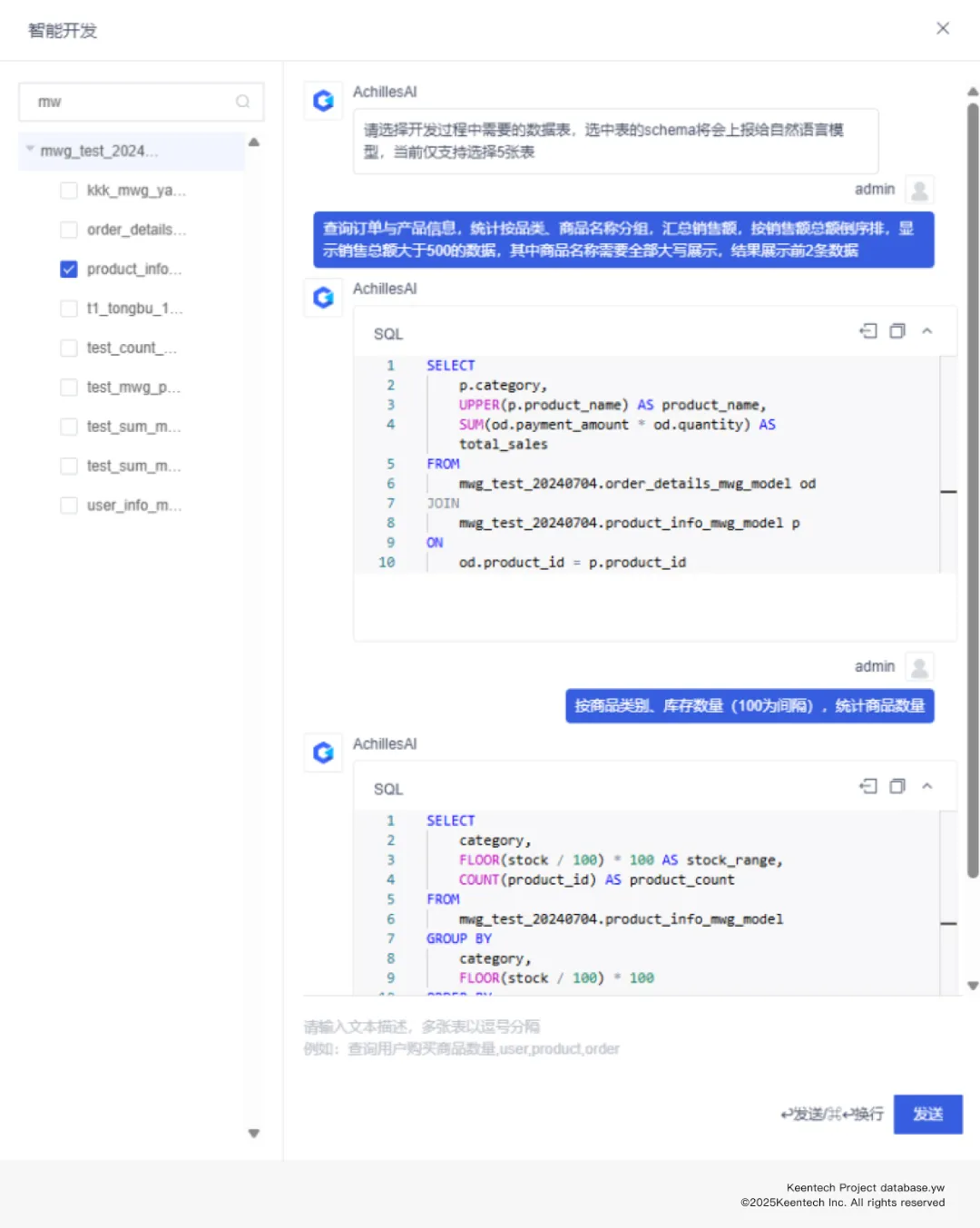Image resolution: width=980 pixels, height=1228 pixels.
Task: Click the chat vertical scrollbar thumb
Action: click(973, 490)
